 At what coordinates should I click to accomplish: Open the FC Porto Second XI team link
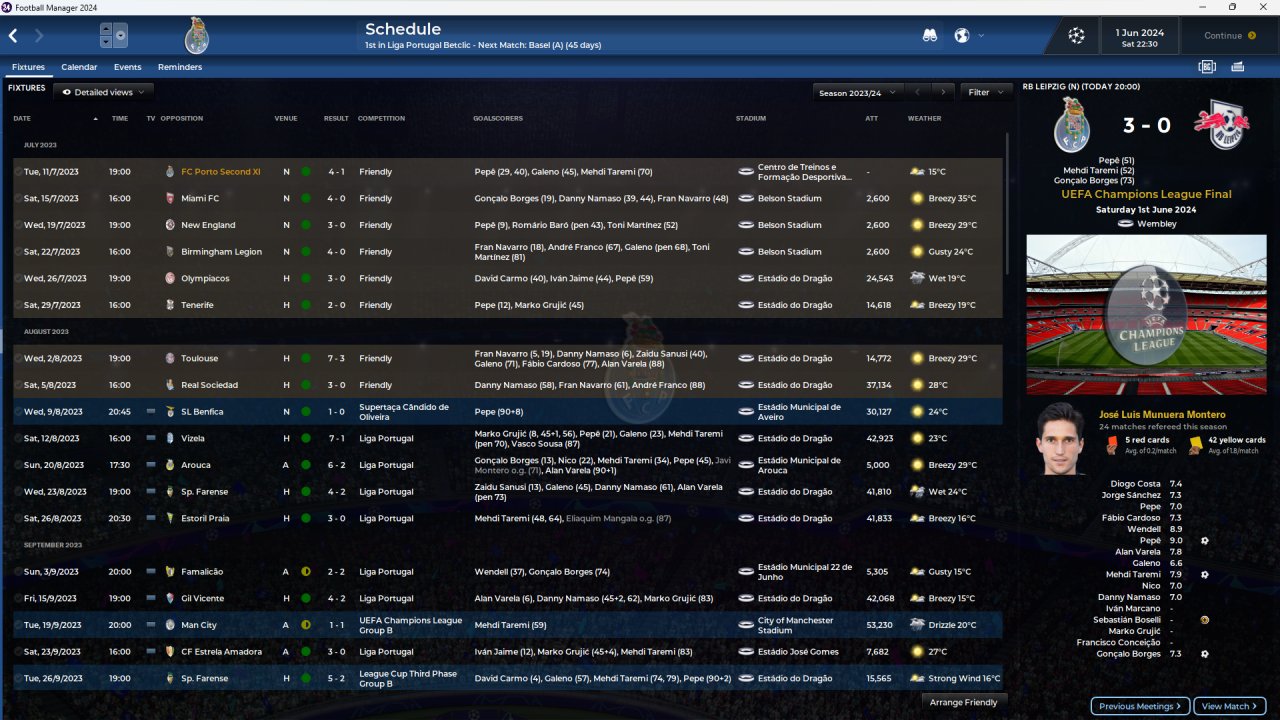[221, 172]
